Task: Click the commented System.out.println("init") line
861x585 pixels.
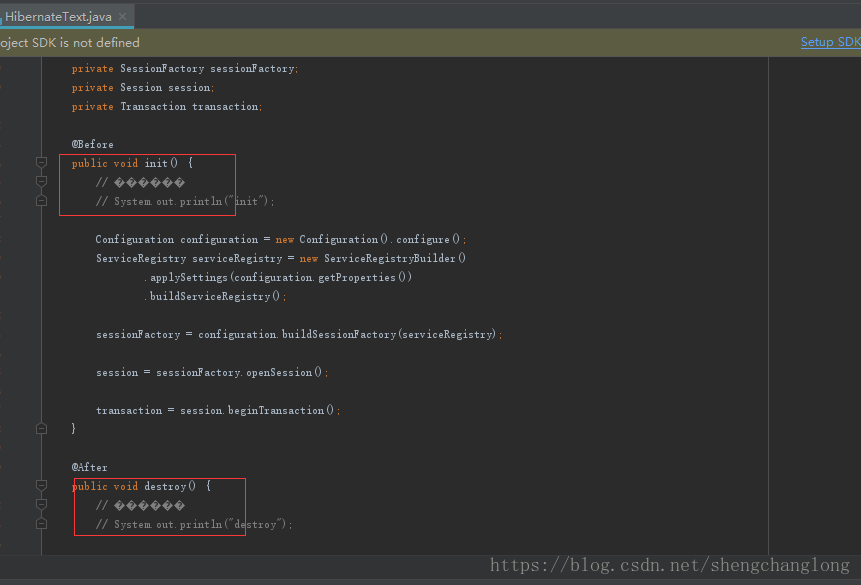Action: [x=185, y=202]
